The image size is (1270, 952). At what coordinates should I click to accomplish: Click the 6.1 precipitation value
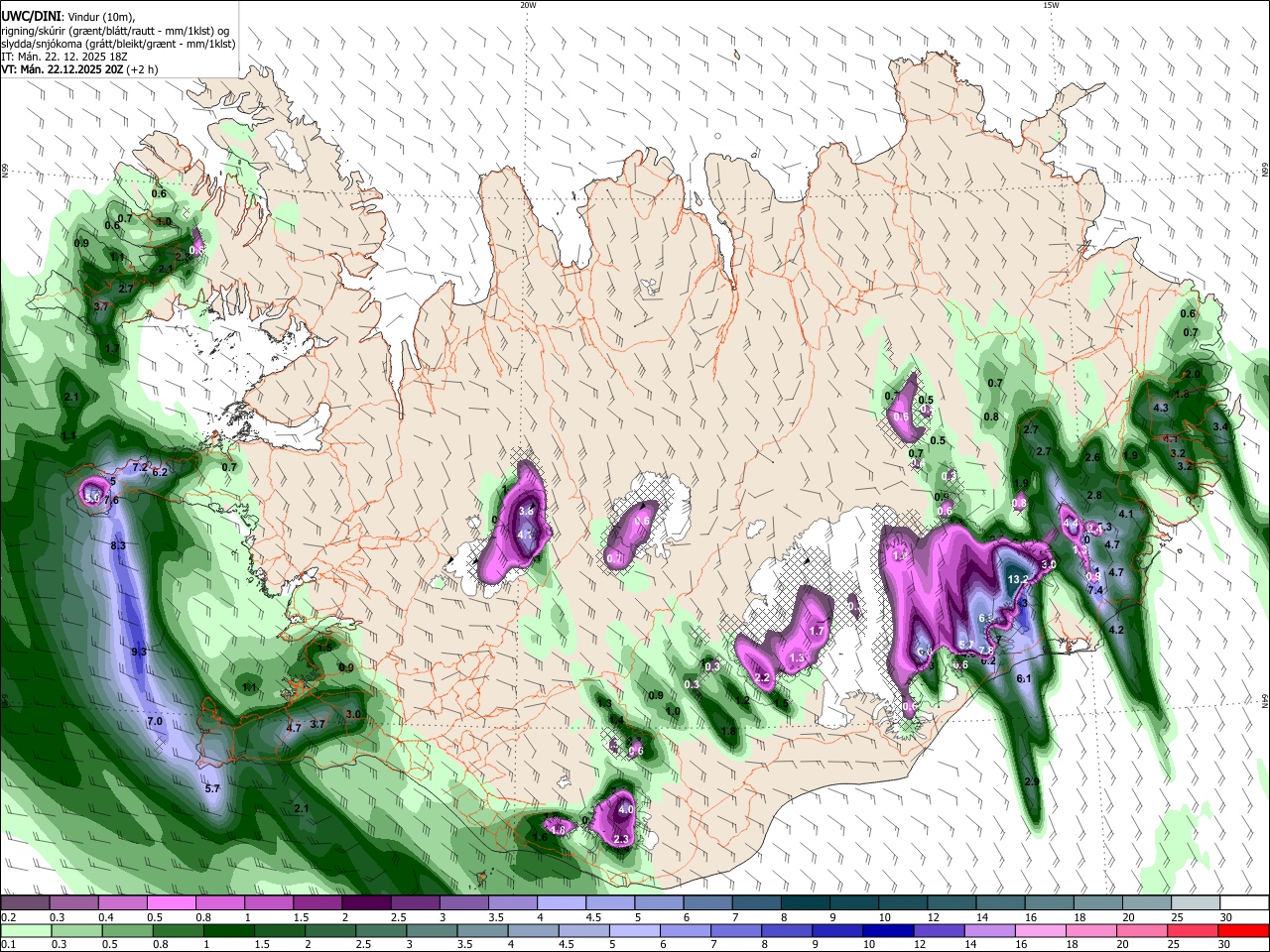coord(1025,678)
